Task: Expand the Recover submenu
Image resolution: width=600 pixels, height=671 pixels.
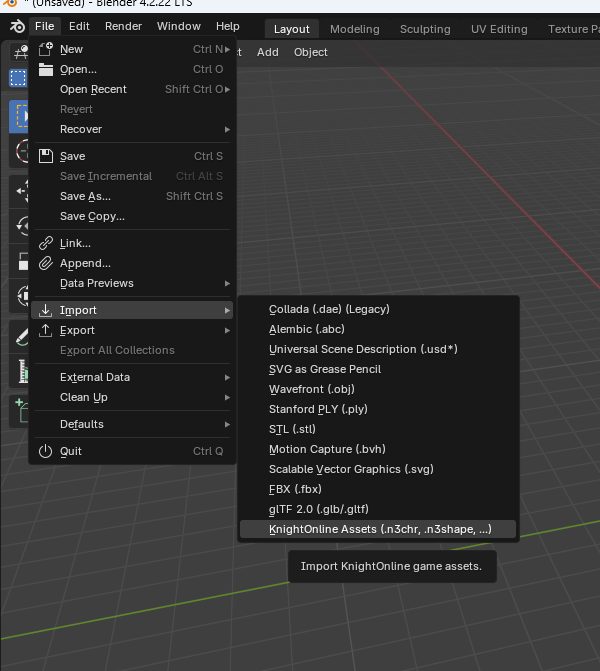Action: click(227, 129)
